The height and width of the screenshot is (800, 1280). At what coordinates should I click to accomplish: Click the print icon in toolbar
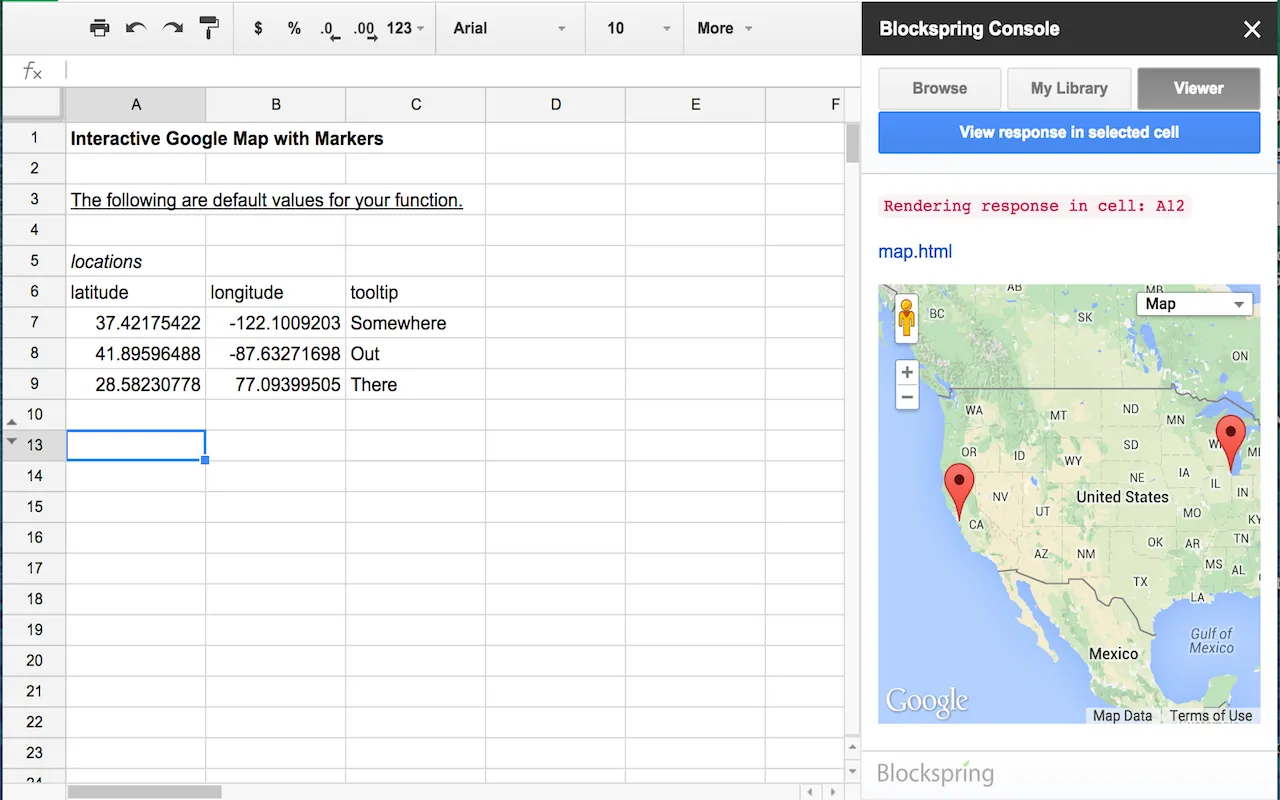(99, 28)
